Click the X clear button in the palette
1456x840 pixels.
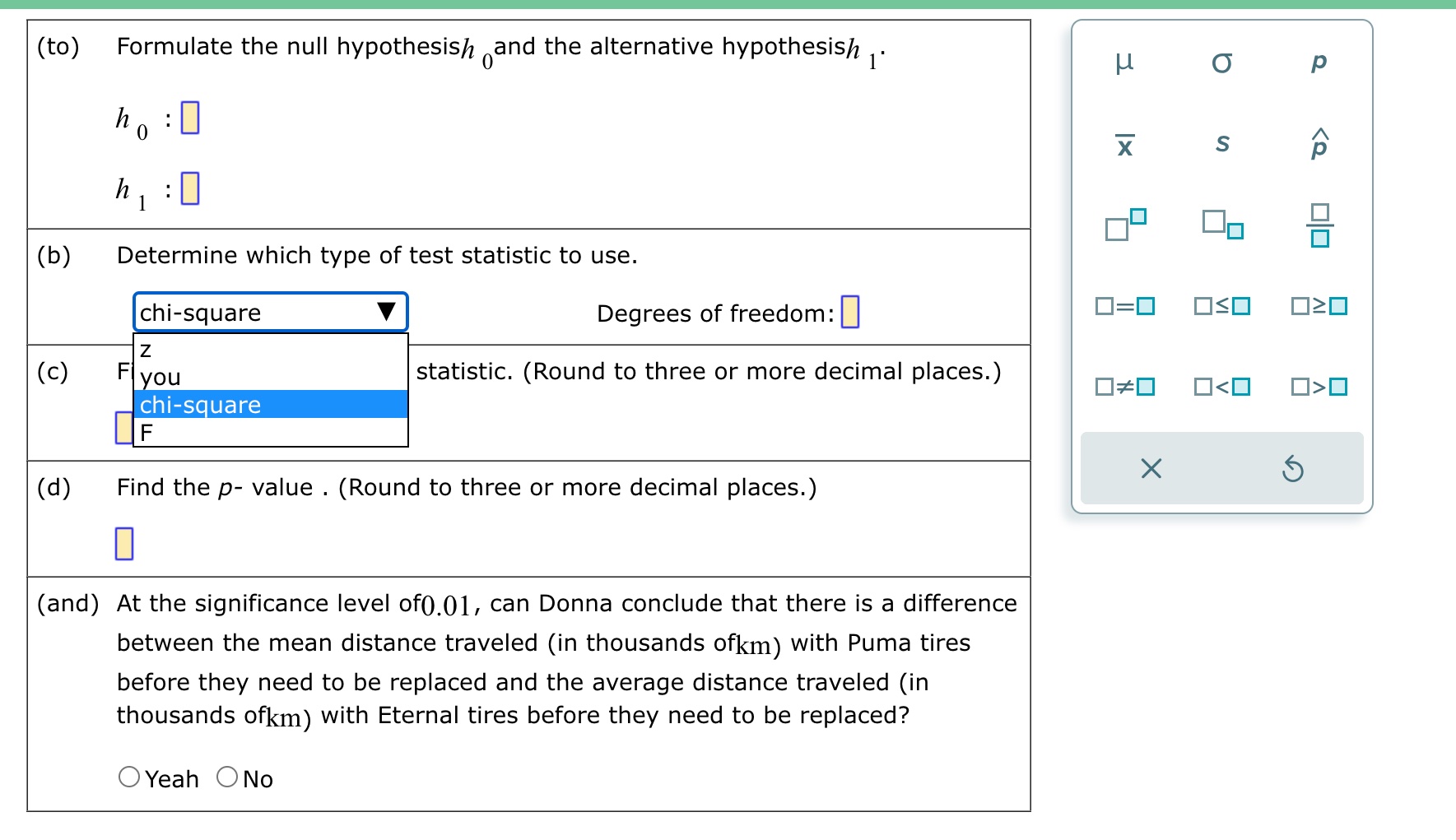1150,468
